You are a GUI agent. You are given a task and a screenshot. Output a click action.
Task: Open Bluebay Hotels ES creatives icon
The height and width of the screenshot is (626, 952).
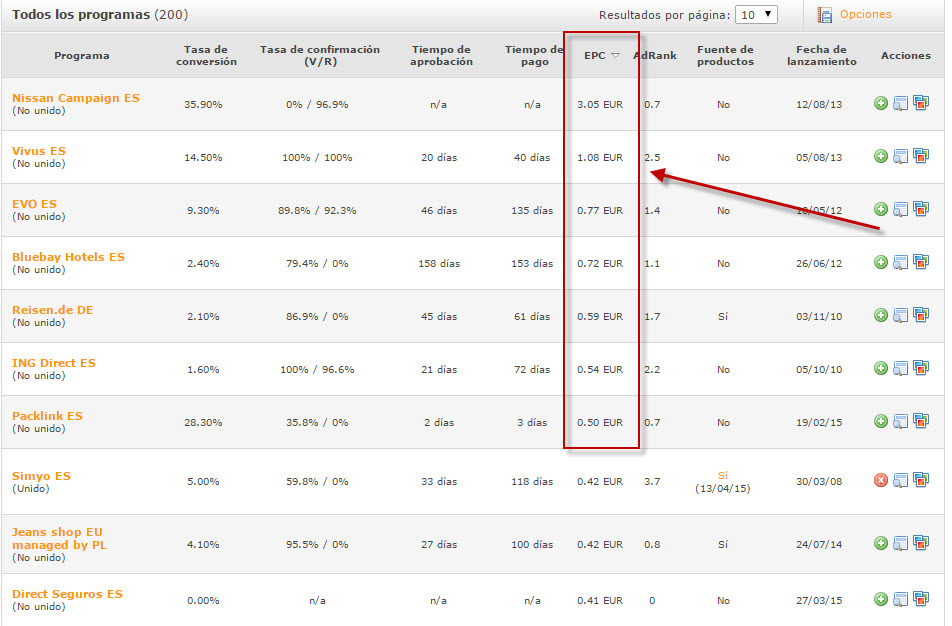pos(921,262)
